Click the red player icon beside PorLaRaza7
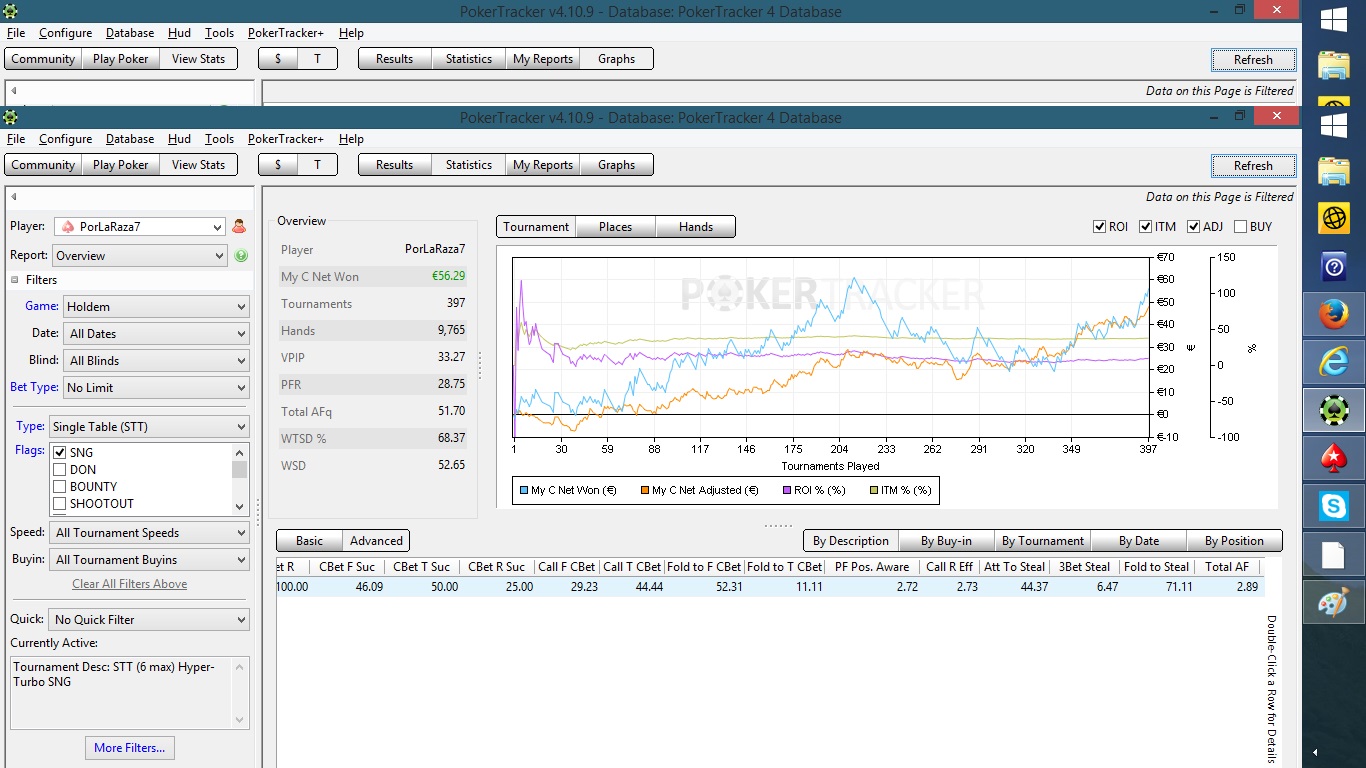The width and height of the screenshot is (1366, 768). [239, 227]
